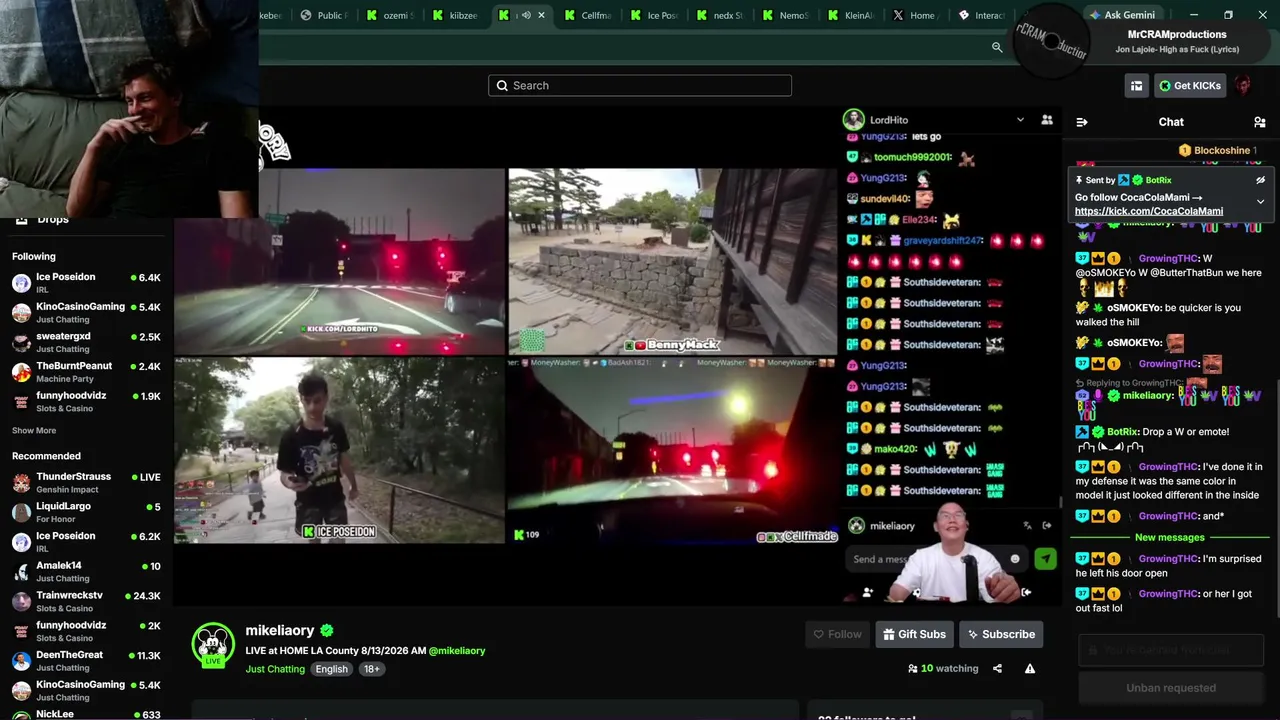The image size is (1280, 720).
Task: Click the Subscribe button
Action: 1001,634
